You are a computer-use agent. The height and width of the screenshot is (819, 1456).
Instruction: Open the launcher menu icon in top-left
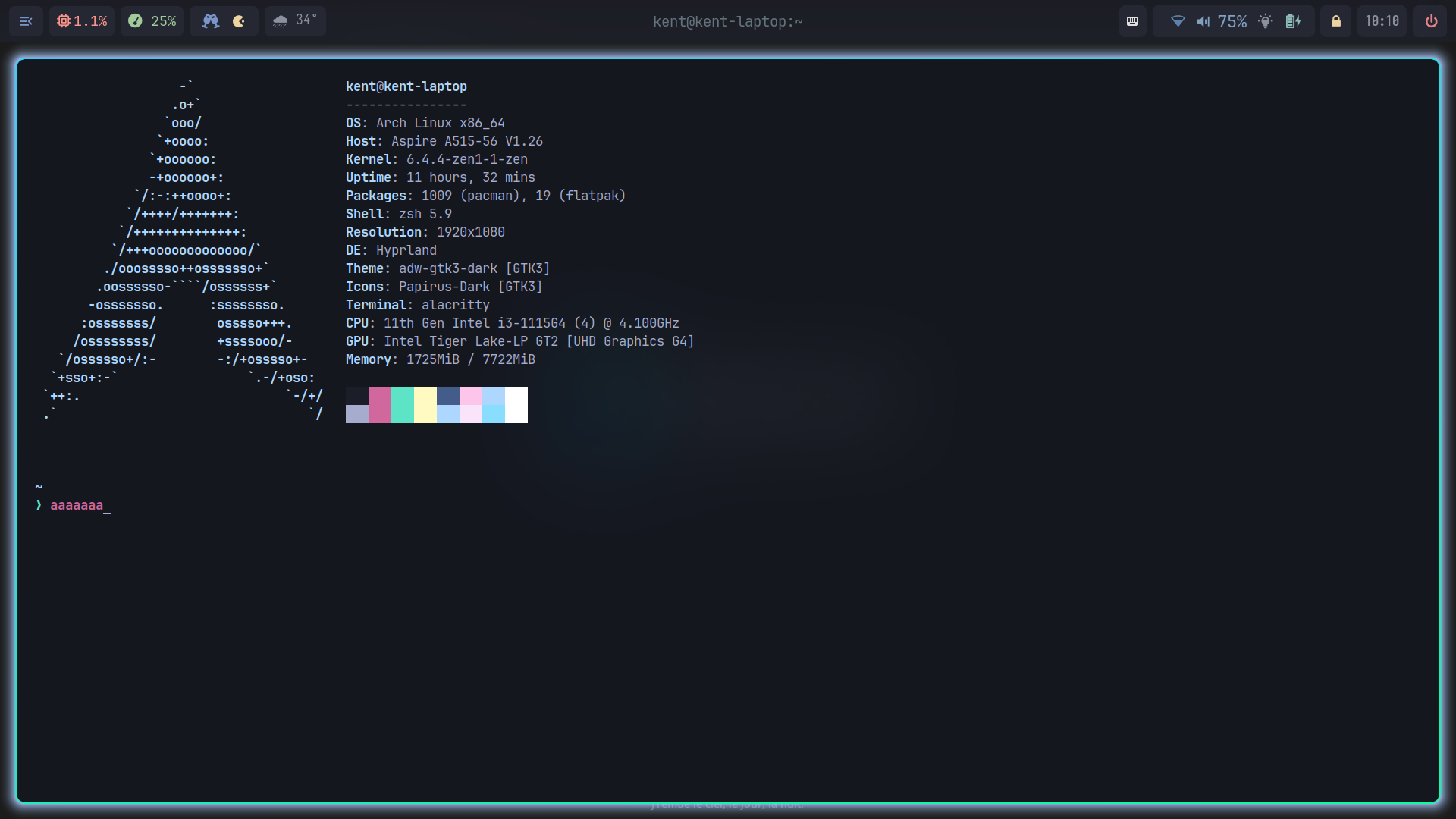(x=26, y=21)
